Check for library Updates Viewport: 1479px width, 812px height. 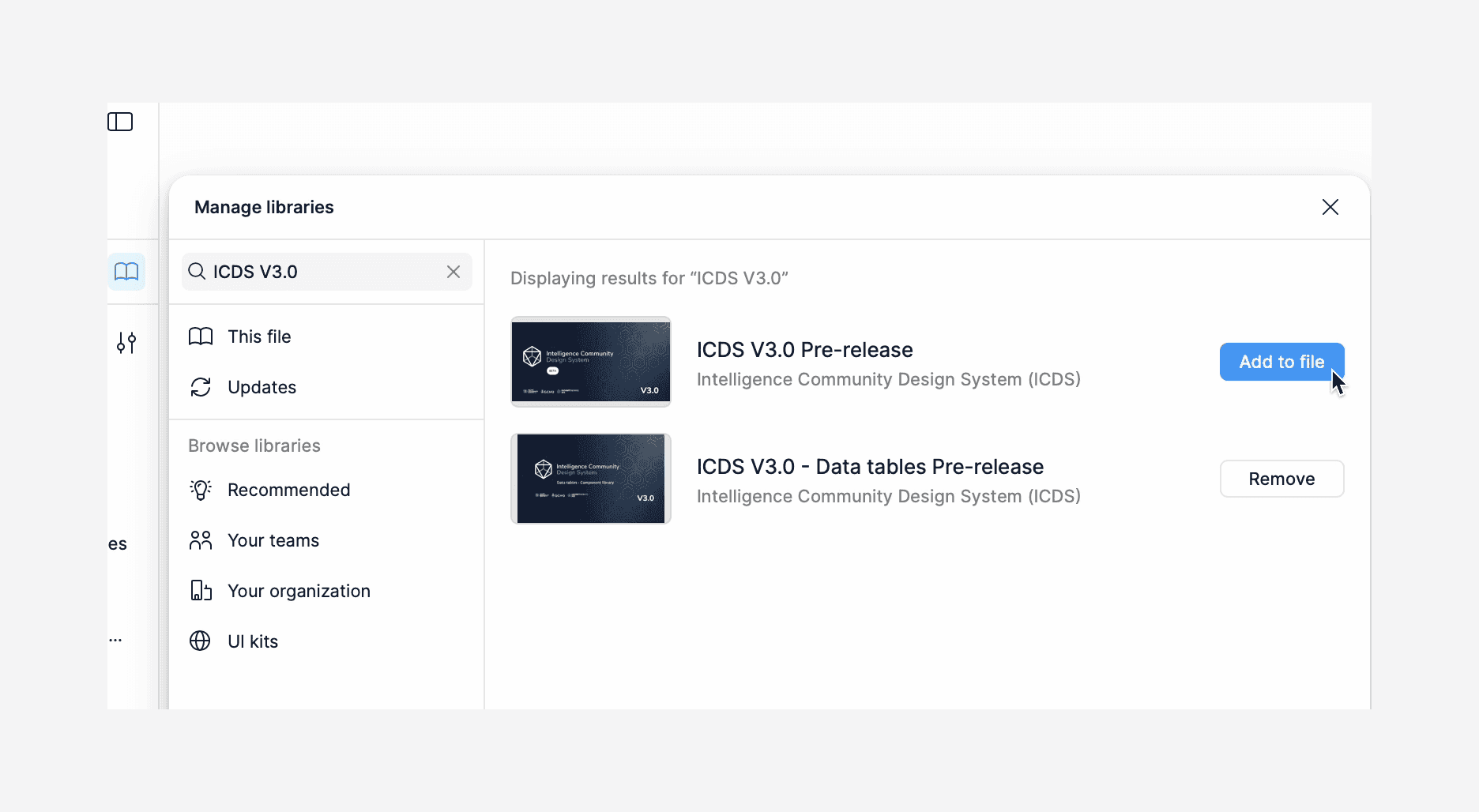262,387
